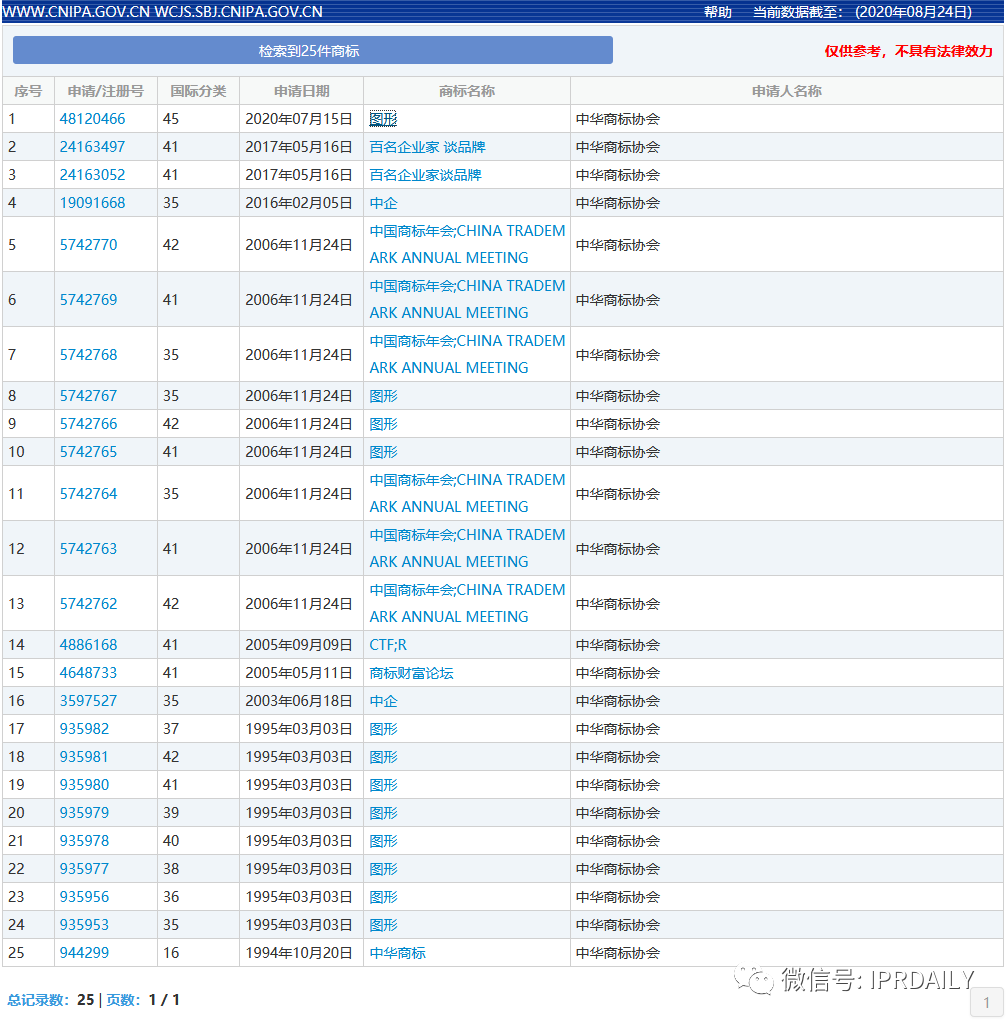This screenshot has width=1006, height=1024.
Task: Click date 1994年10月20日
Action: [x=299, y=953]
